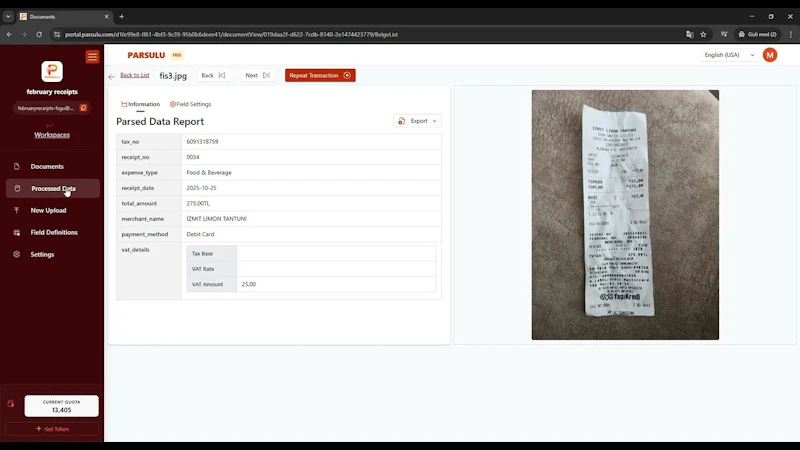Click the browser media control icon
The width and height of the screenshot is (800, 450).
coord(724,34)
